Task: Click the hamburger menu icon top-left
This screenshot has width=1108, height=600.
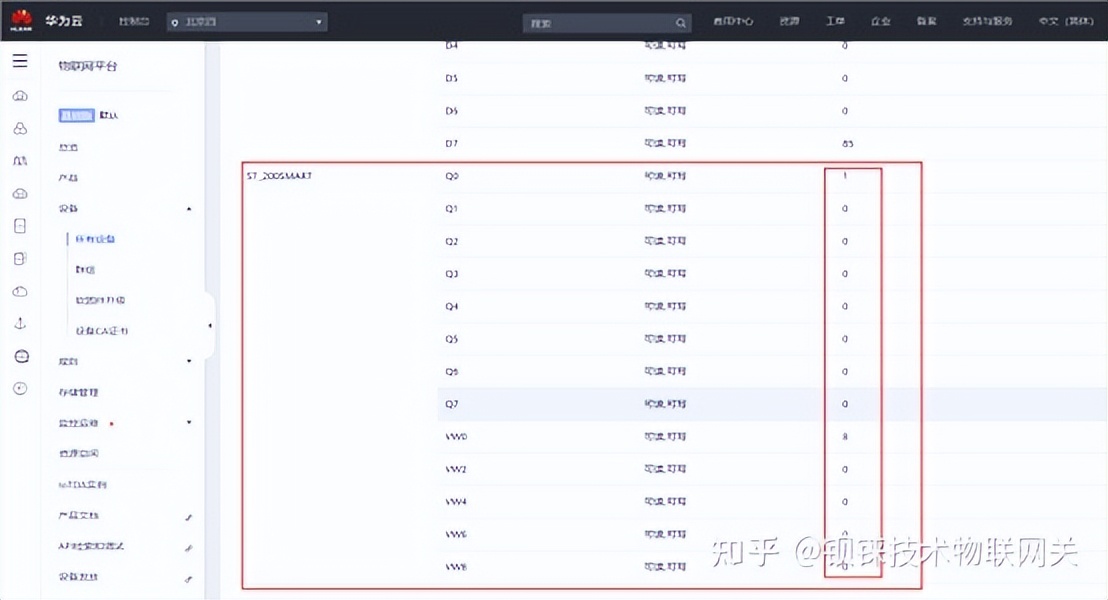Action: pyautogui.click(x=19, y=59)
